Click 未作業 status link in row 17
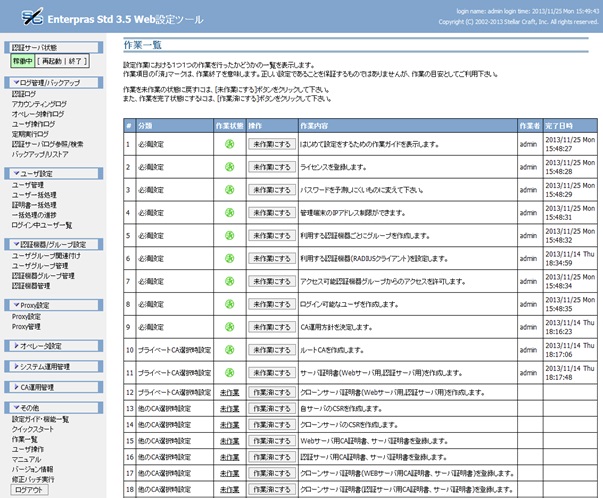 (x=230, y=473)
